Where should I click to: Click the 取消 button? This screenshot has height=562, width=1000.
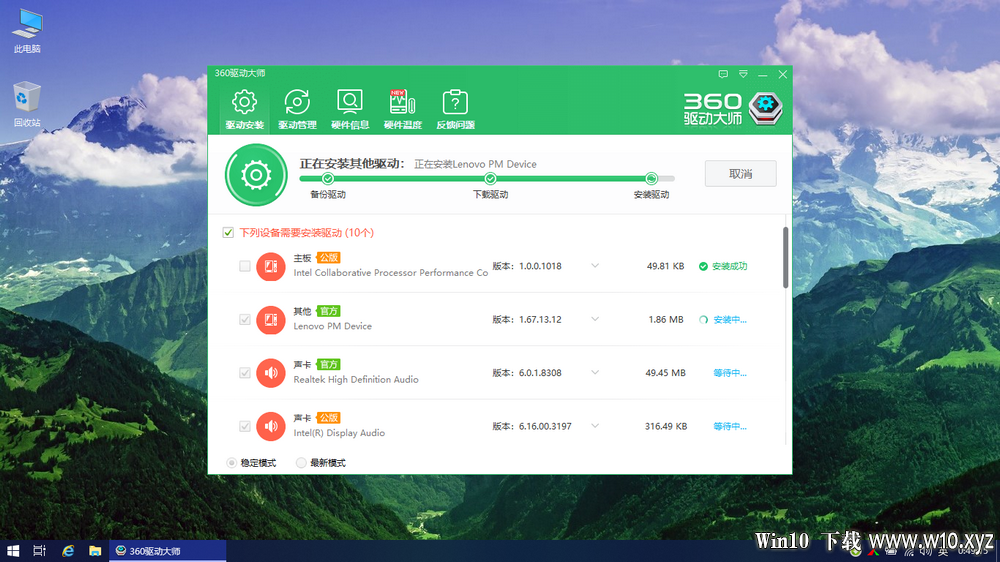(740, 174)
